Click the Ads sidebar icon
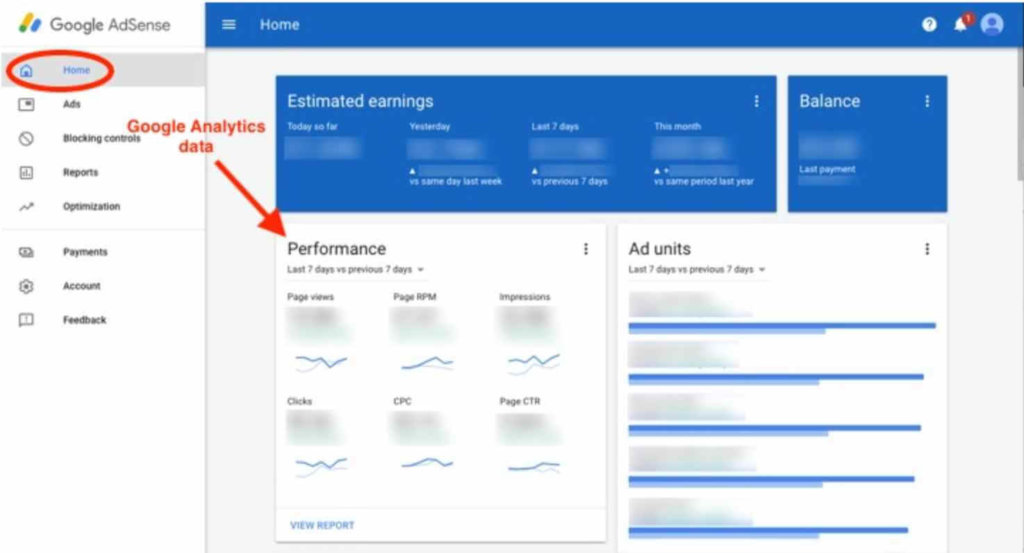 coord(27,104)
